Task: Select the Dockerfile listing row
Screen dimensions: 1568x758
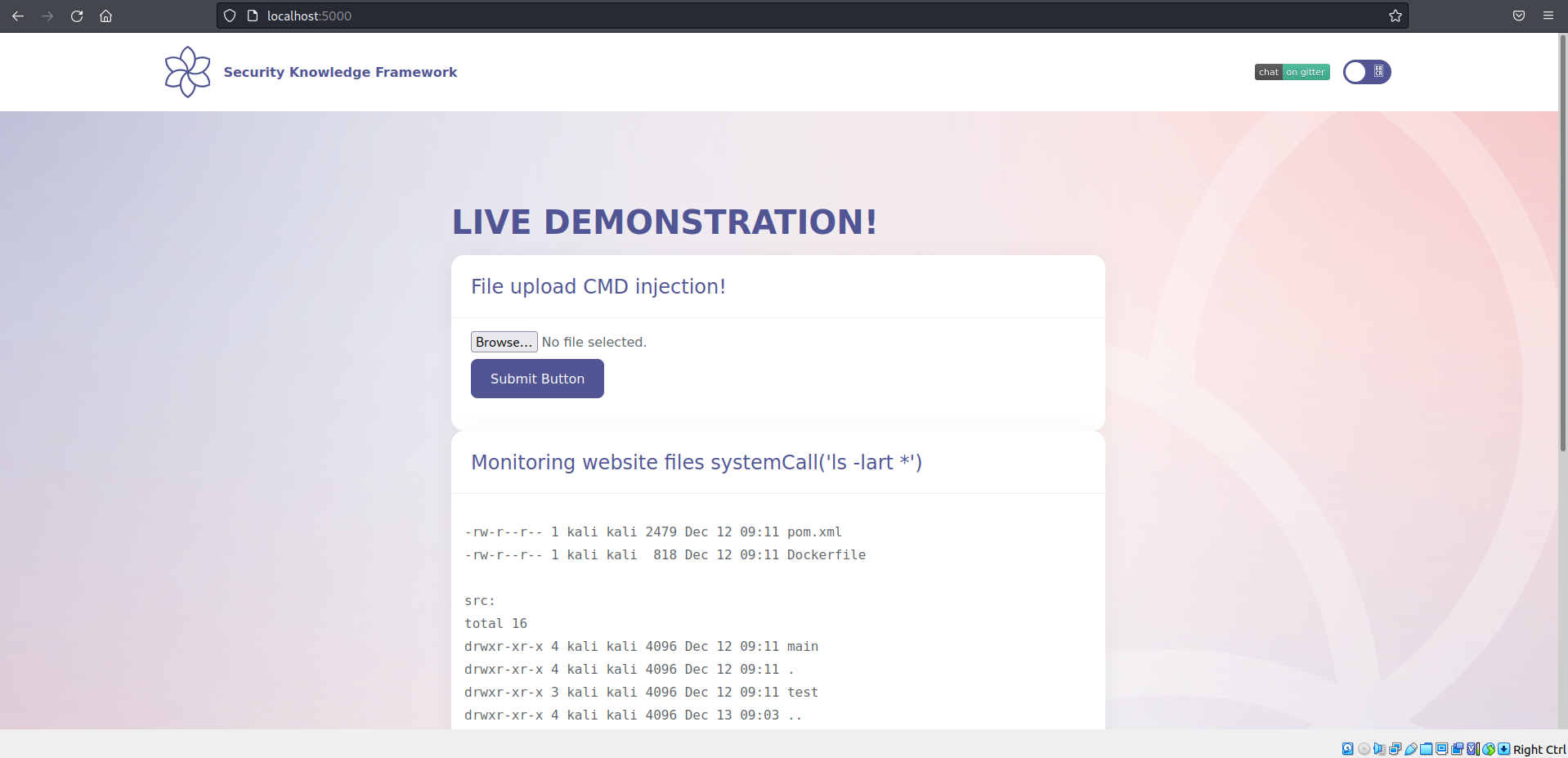Action: point(665,554)
